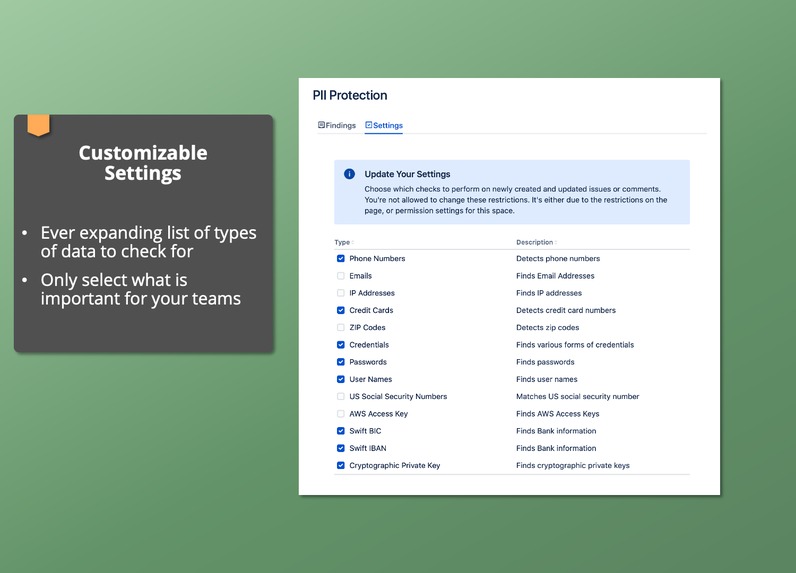Uncheck the Swift IBAN checkbox
Screen dimensions: 796x573
(341, 448)
